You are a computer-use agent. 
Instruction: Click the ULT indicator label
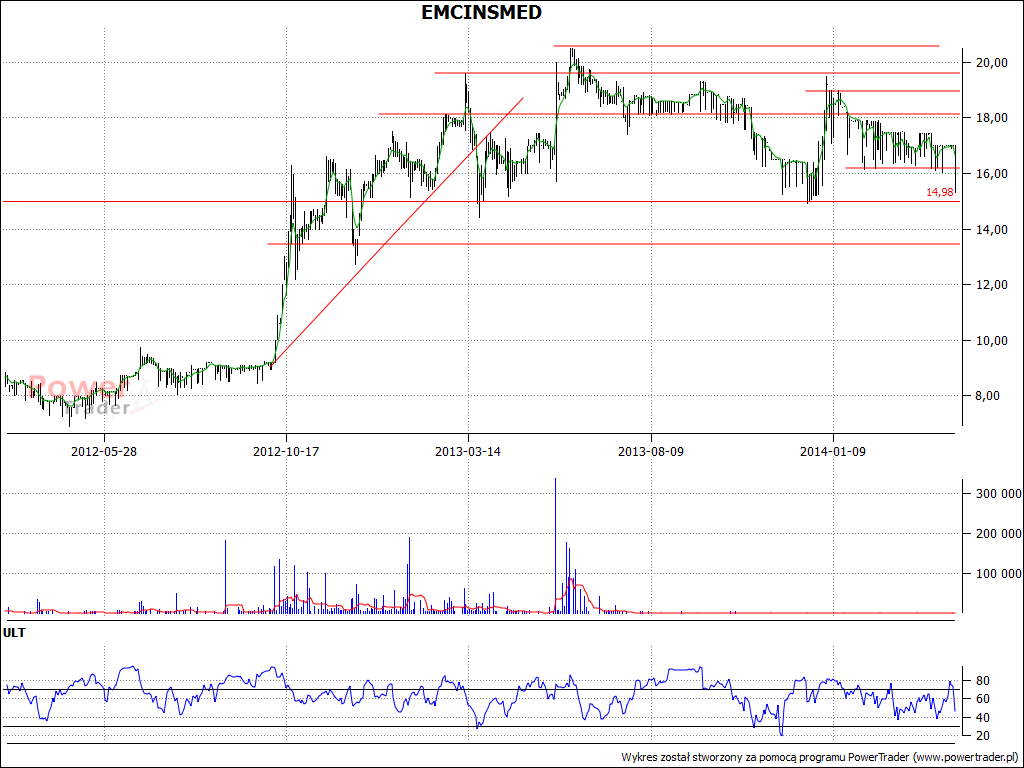[14, 632]
